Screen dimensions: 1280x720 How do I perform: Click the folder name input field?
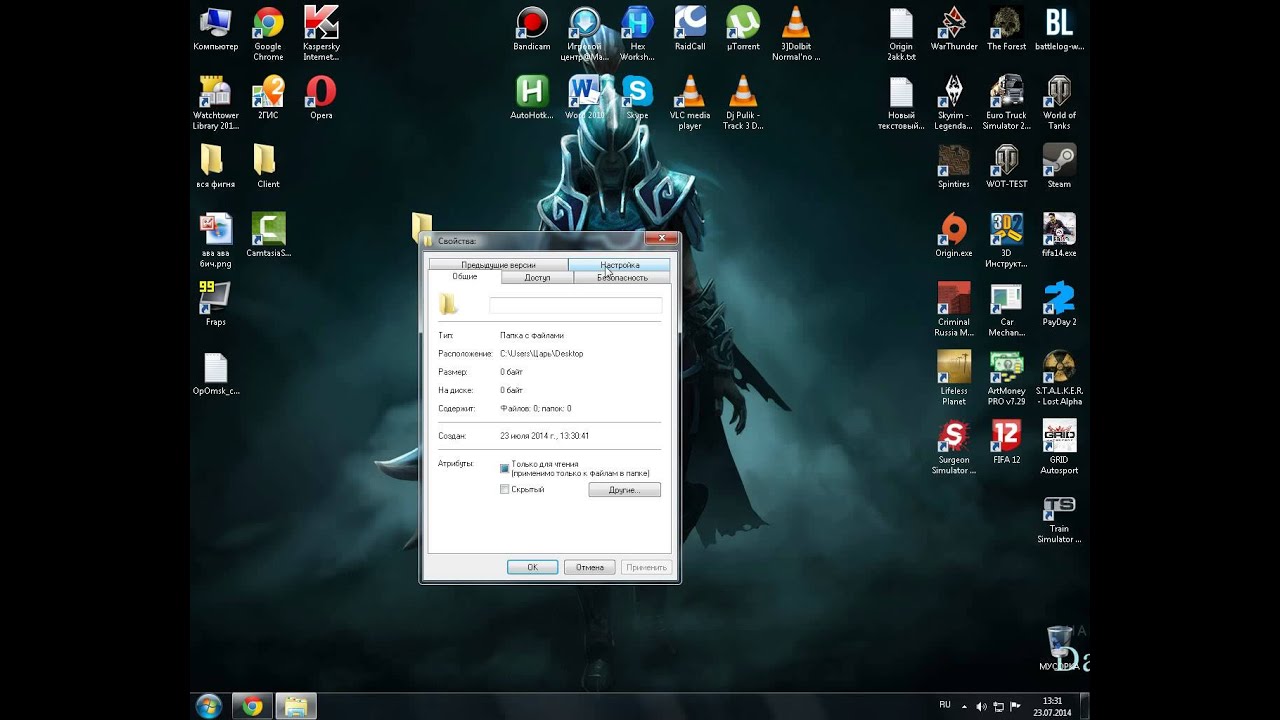coord(575,305)
